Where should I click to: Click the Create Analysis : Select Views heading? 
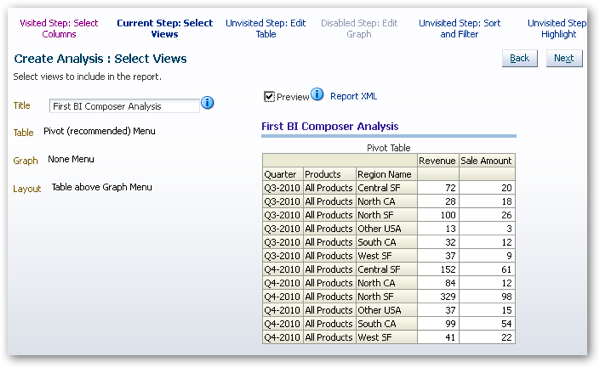(100, 59)
